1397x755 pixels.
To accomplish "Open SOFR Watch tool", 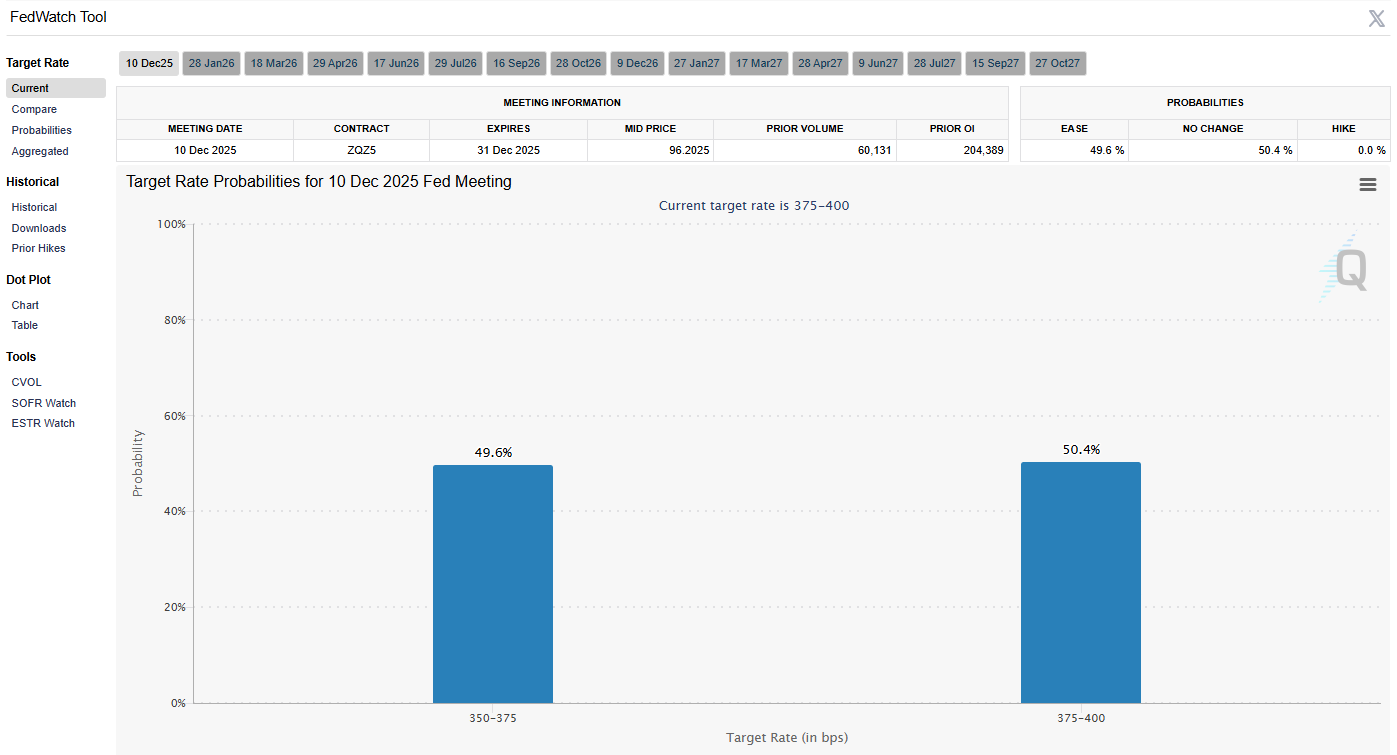I will [44, 403].
